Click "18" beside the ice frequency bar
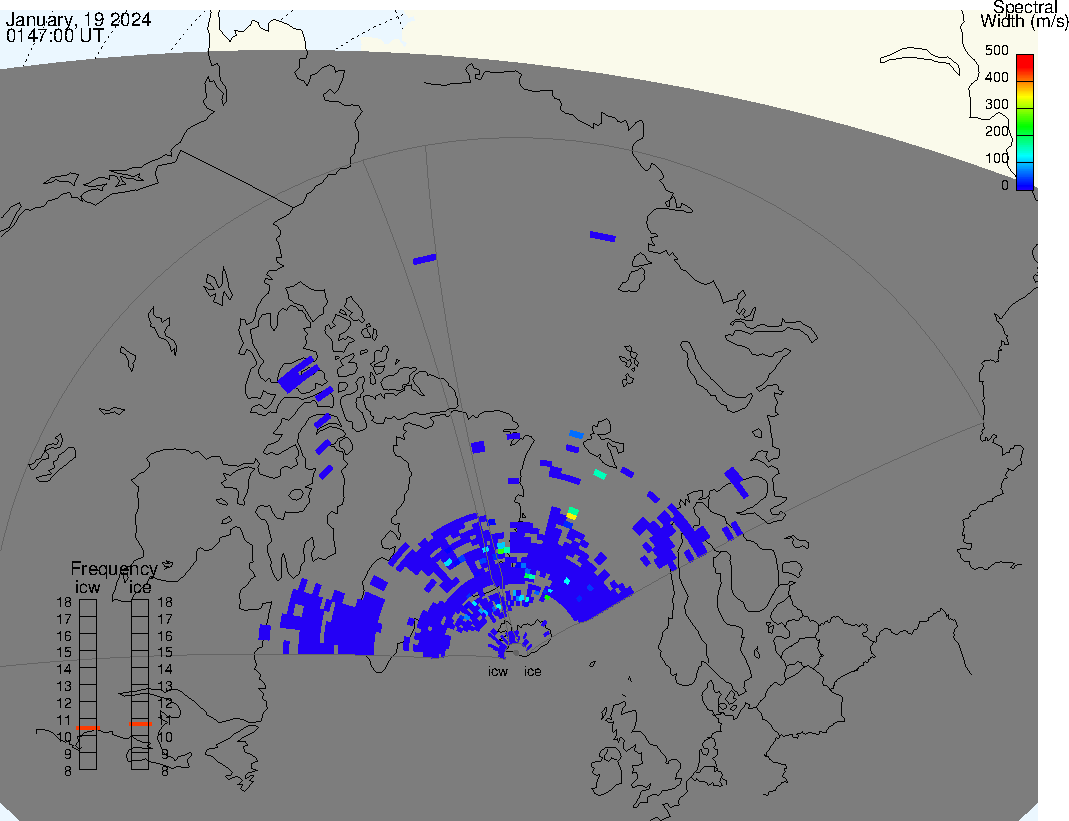 pyautogui.click(x=165, y=602)
